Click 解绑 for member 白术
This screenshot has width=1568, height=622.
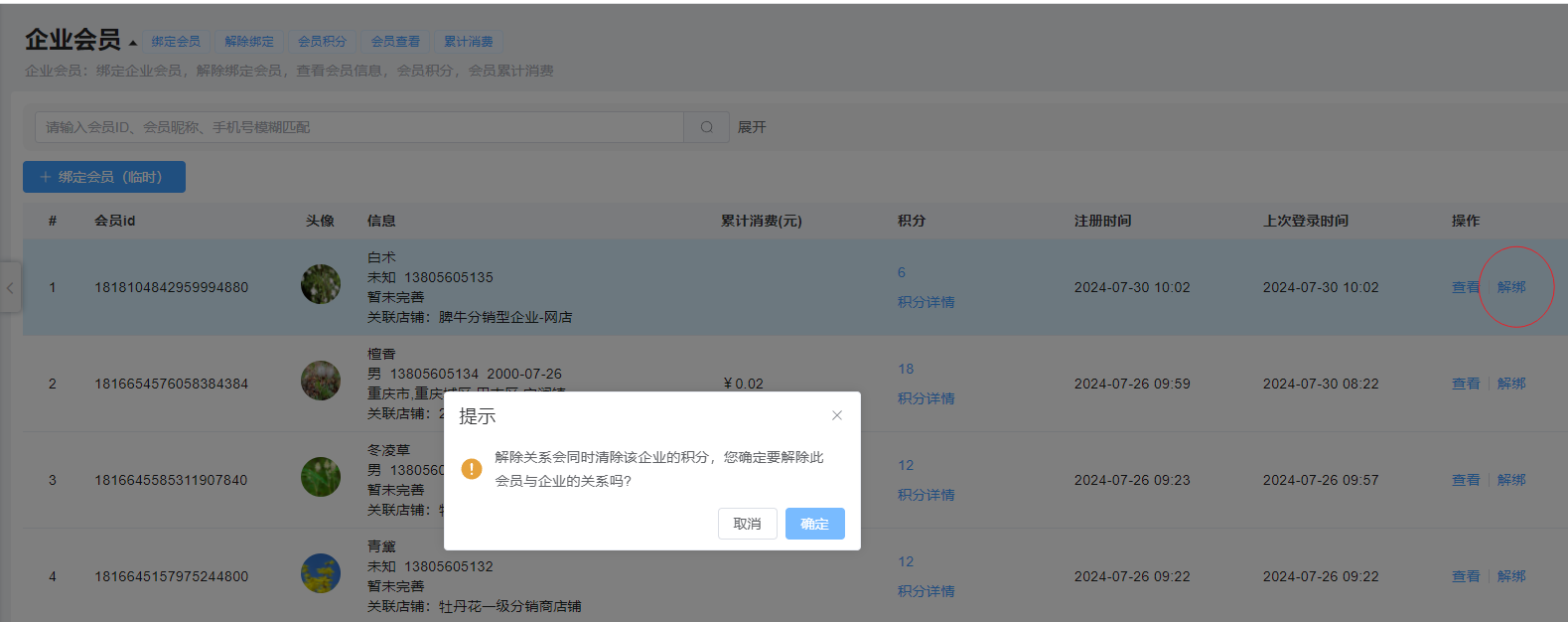coord(1511,287)
